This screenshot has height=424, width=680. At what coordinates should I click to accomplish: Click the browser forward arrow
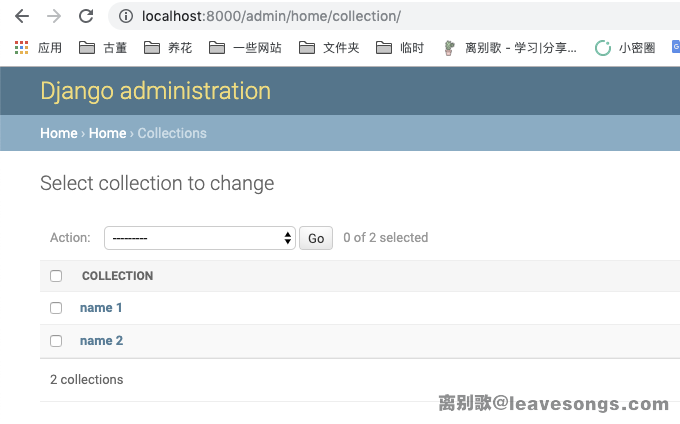(53, 16)
